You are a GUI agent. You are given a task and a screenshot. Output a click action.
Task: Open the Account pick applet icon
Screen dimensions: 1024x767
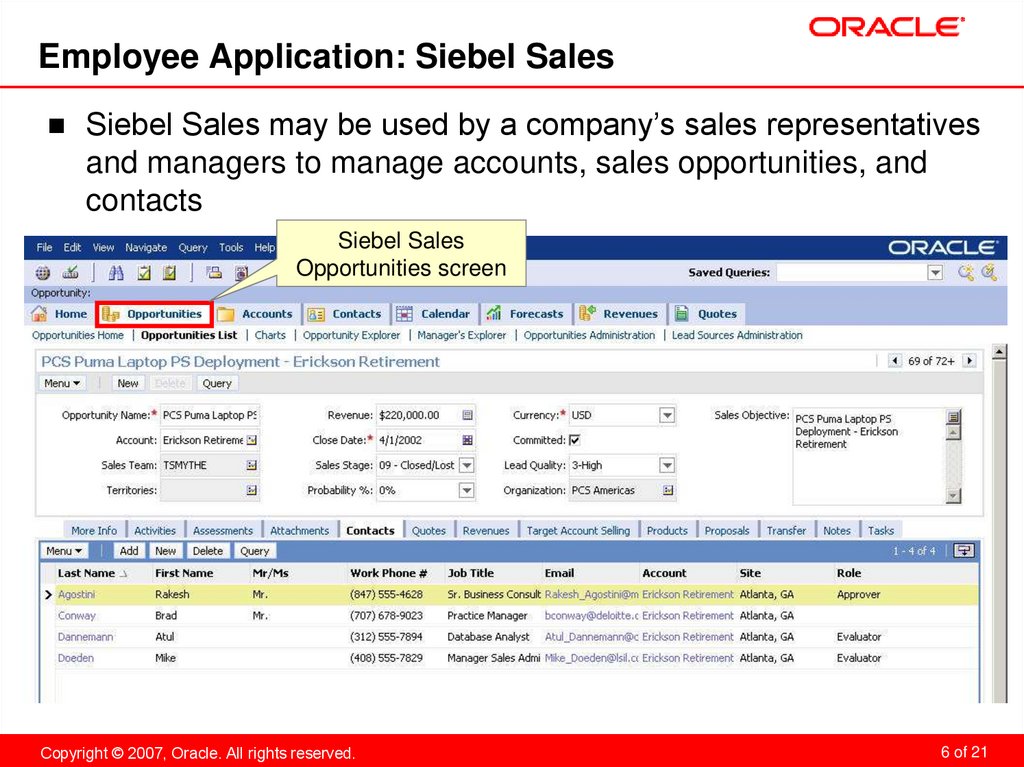[251, 440]
